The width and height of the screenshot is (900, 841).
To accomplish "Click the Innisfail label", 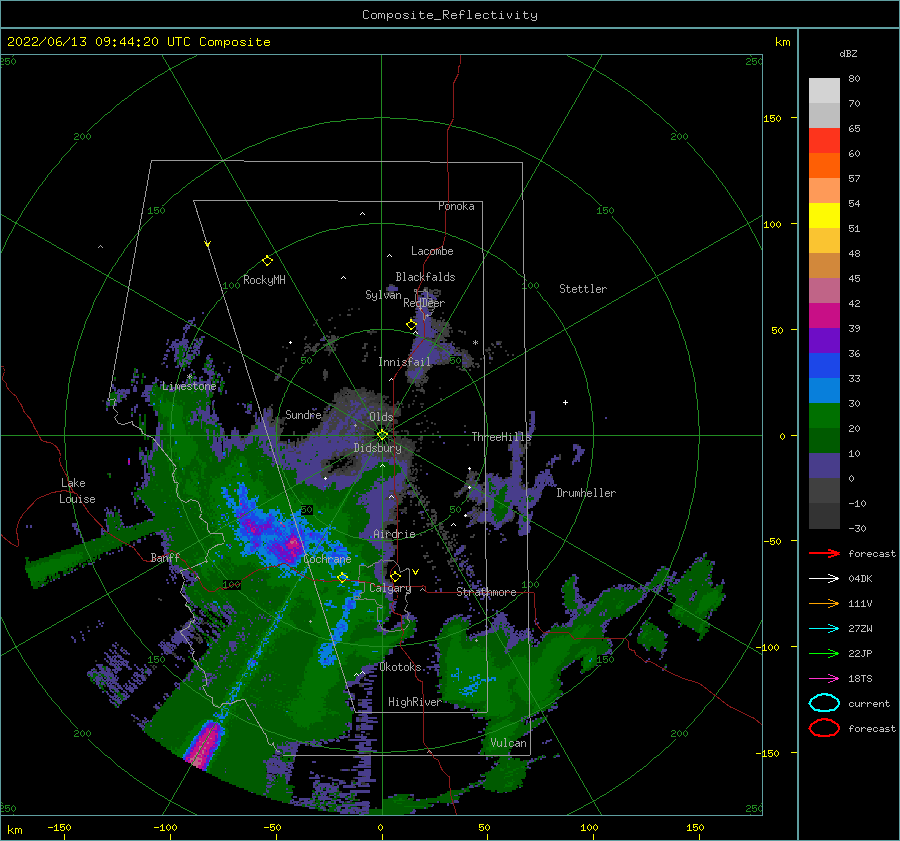I will [405, 362].
